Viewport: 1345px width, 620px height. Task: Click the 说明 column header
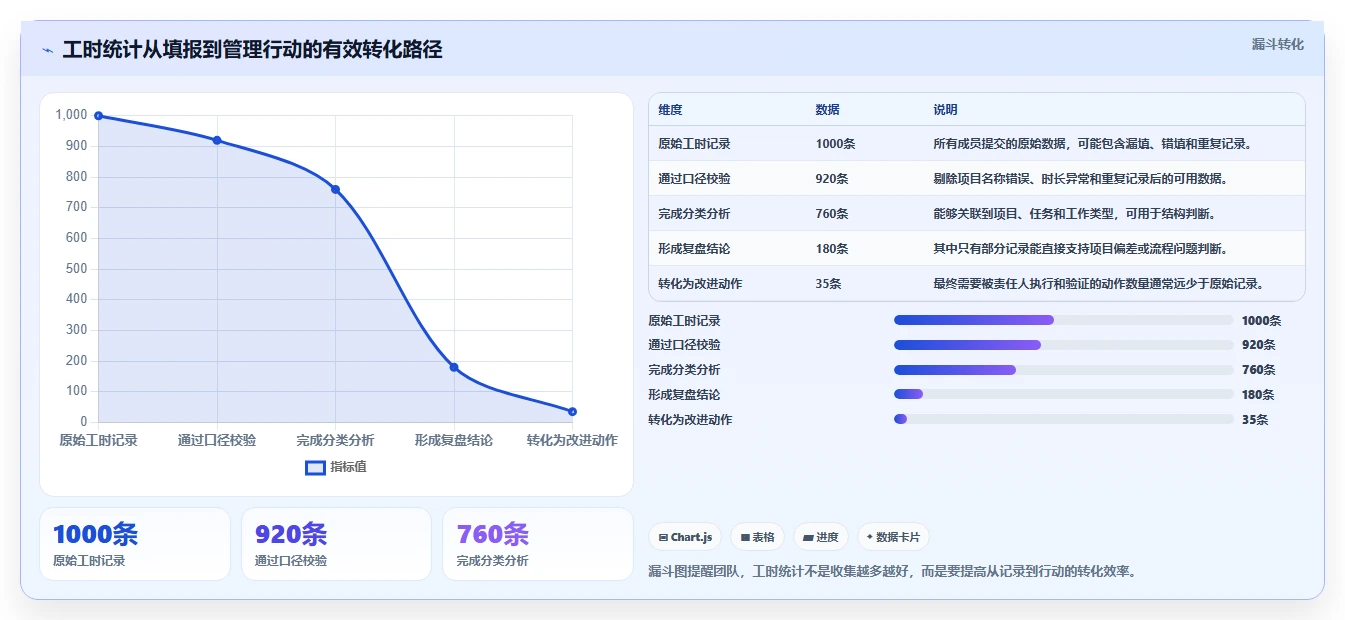tap(945, 110)
